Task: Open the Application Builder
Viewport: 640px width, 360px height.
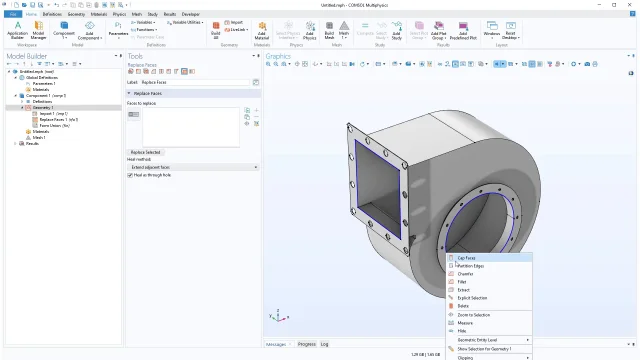Action: click(x=18, y=30)
